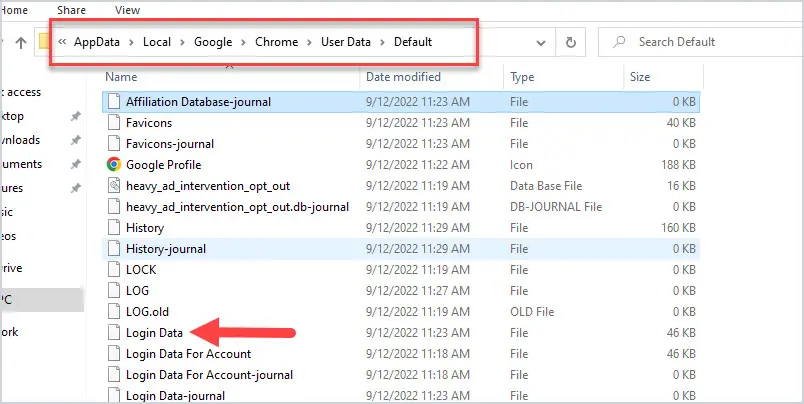Select the Login Data file name

[154, 333]
